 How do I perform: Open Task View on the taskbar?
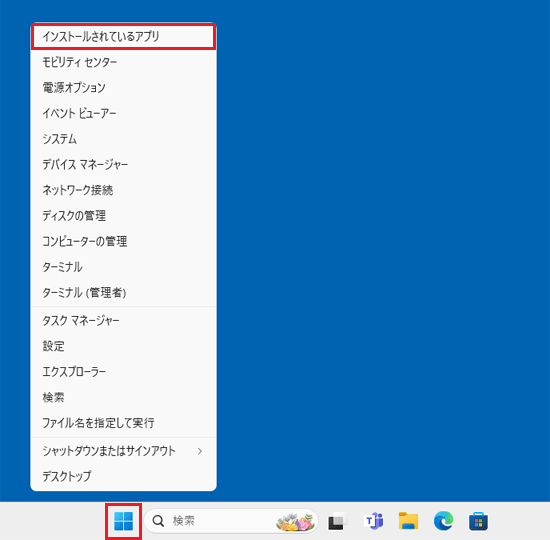coord(337,521)
